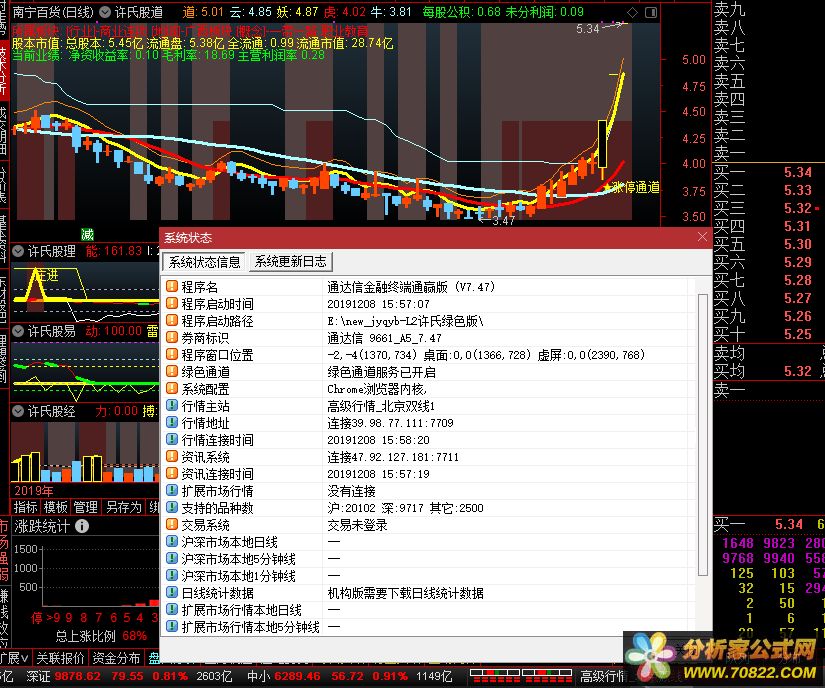Click the 买均 value 5.32
The width and height of the screenshot is (825, 688).
pyautogui.click(x=798, y=371)
